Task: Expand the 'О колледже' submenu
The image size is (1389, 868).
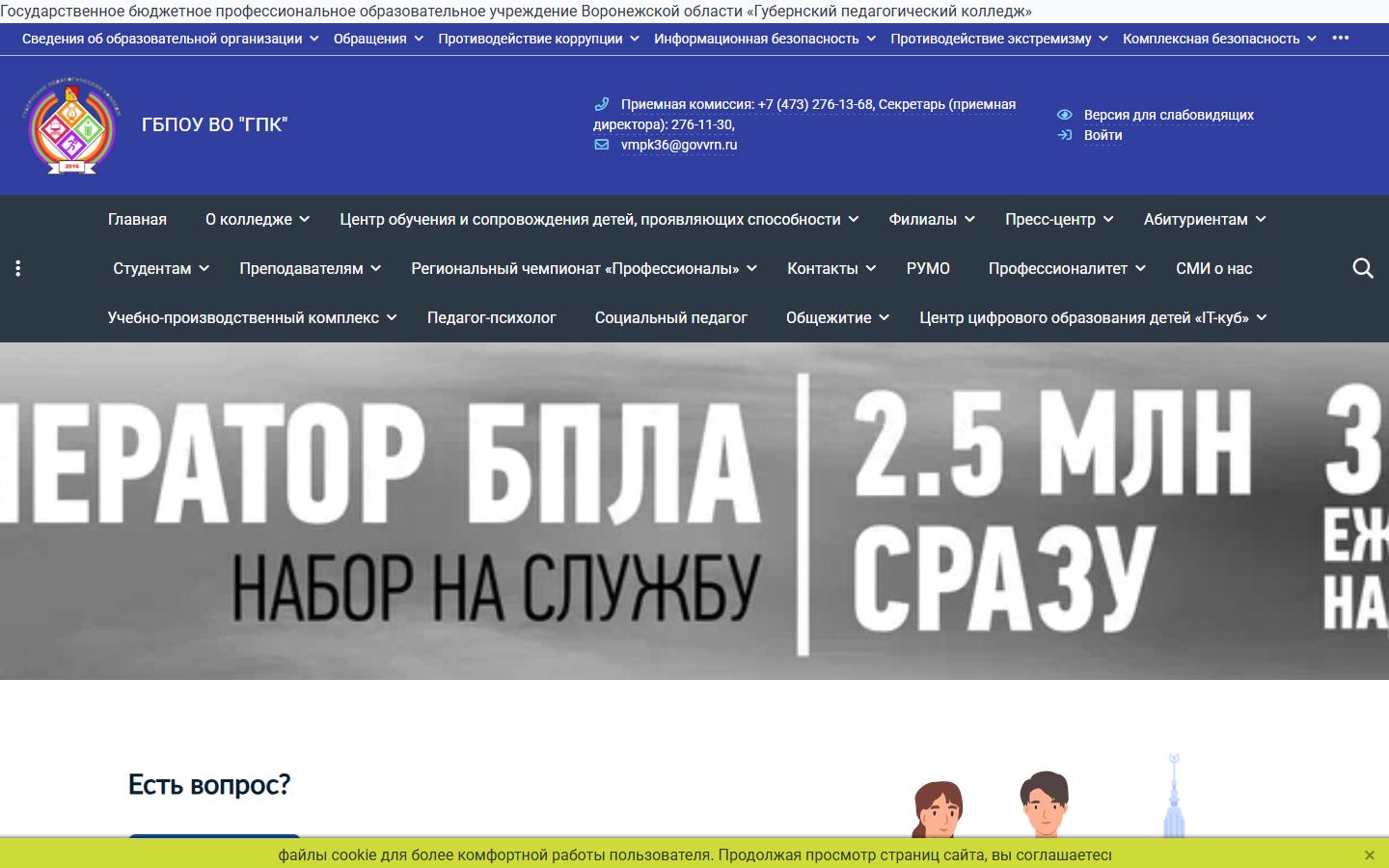Action: 258,219
